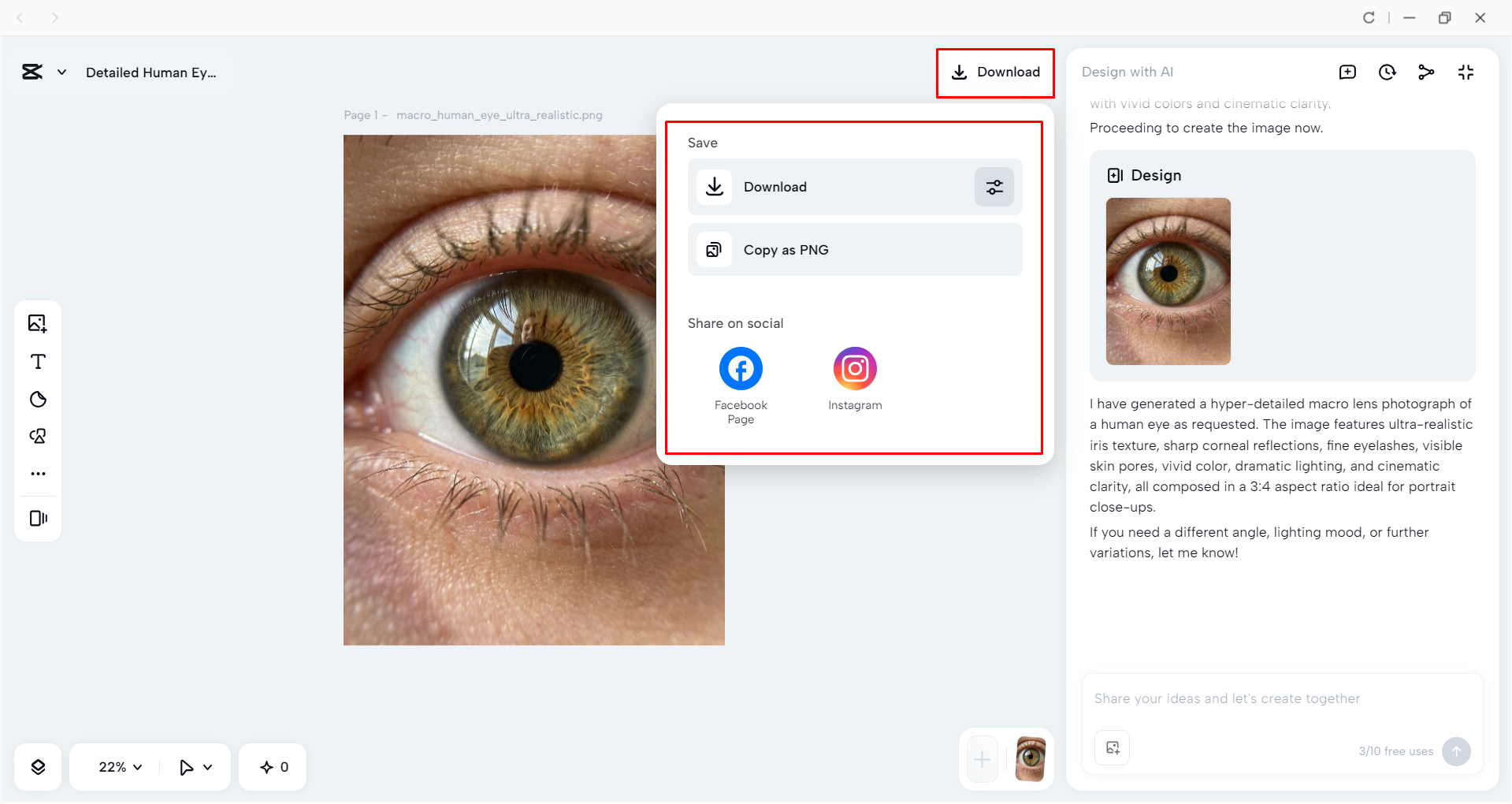
Task: Go back with title bar arrow
Action: click(x=20, y=18)
